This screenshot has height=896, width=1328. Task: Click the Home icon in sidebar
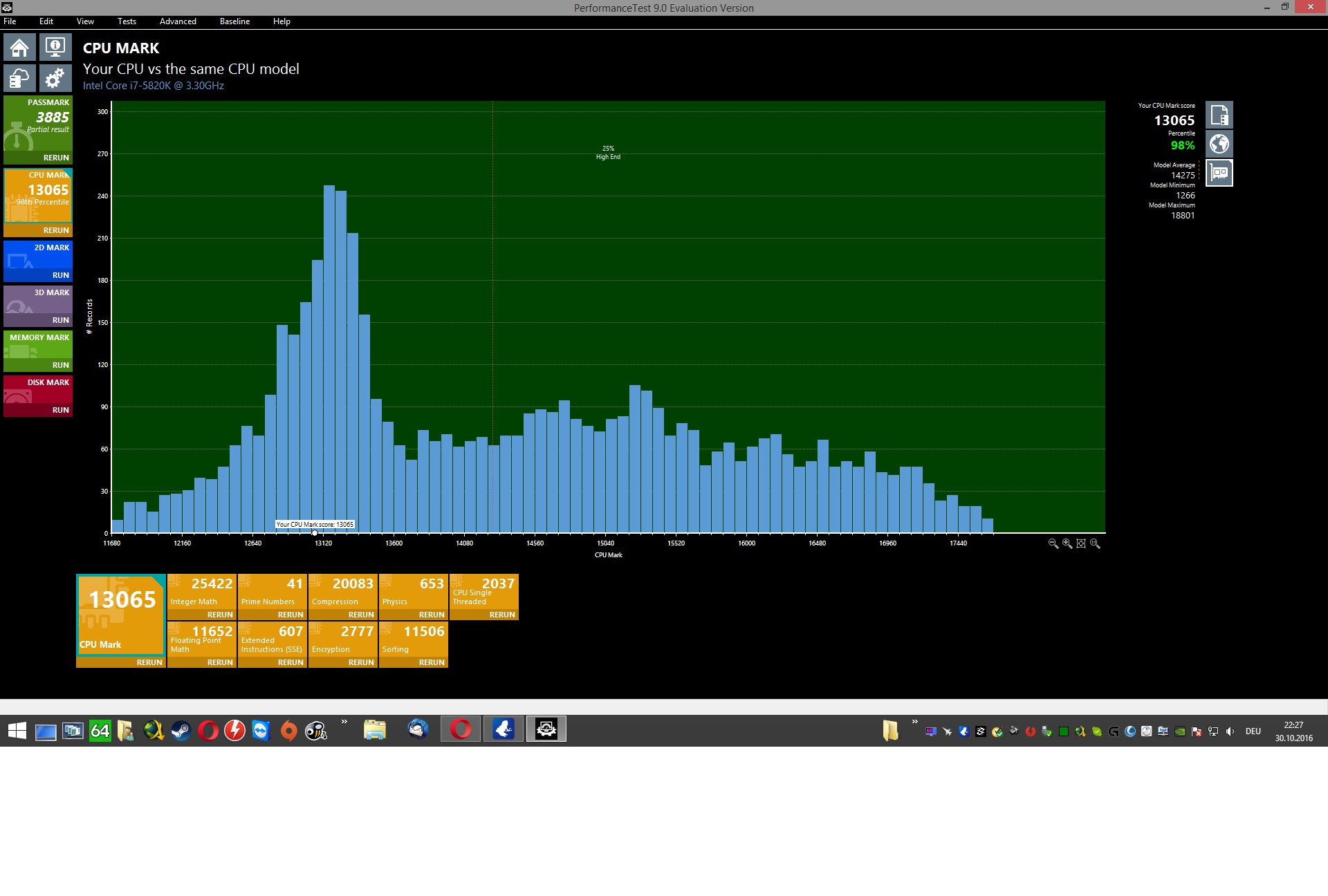coord(19,48)
